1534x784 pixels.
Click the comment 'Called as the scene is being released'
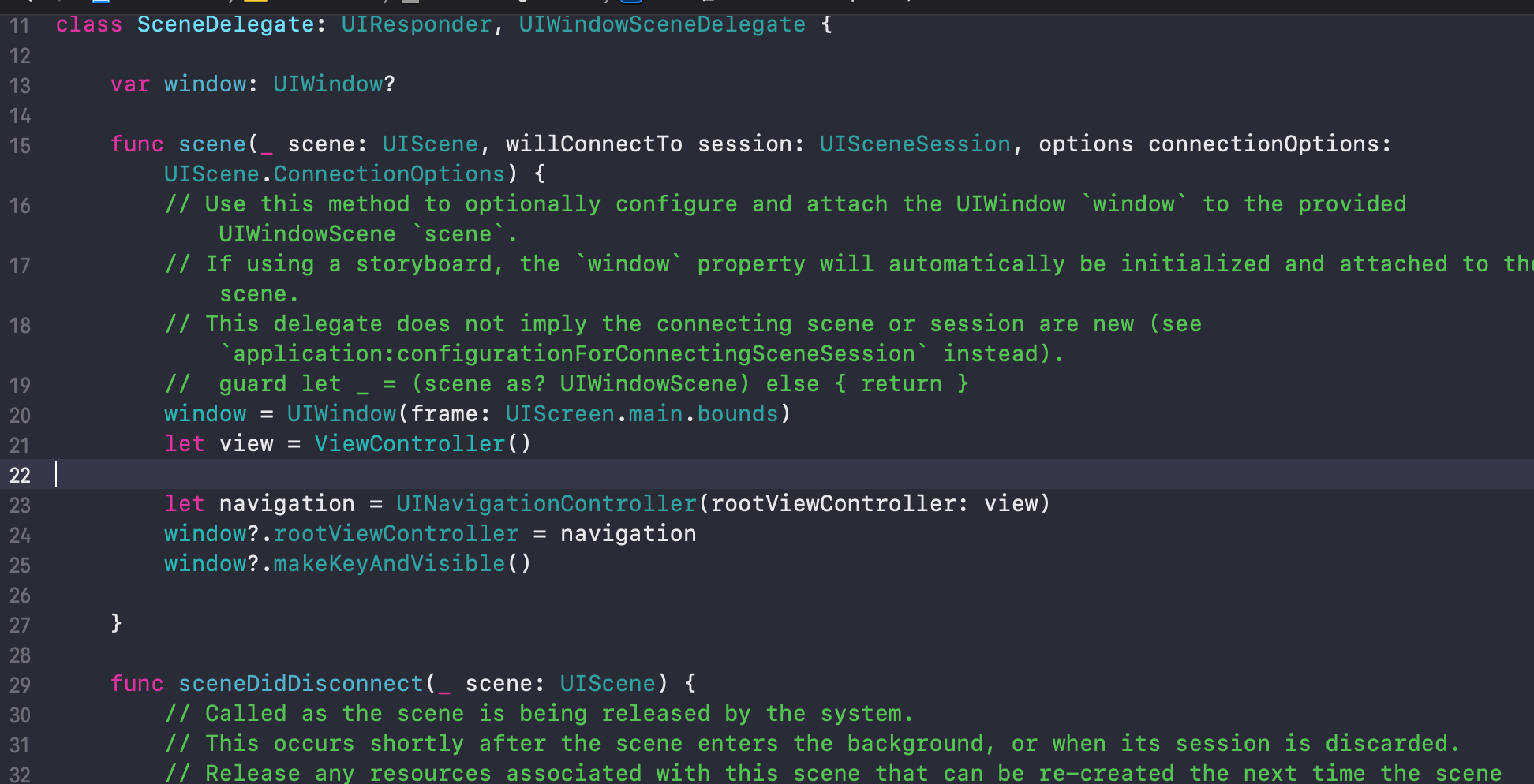pos(540,714)
